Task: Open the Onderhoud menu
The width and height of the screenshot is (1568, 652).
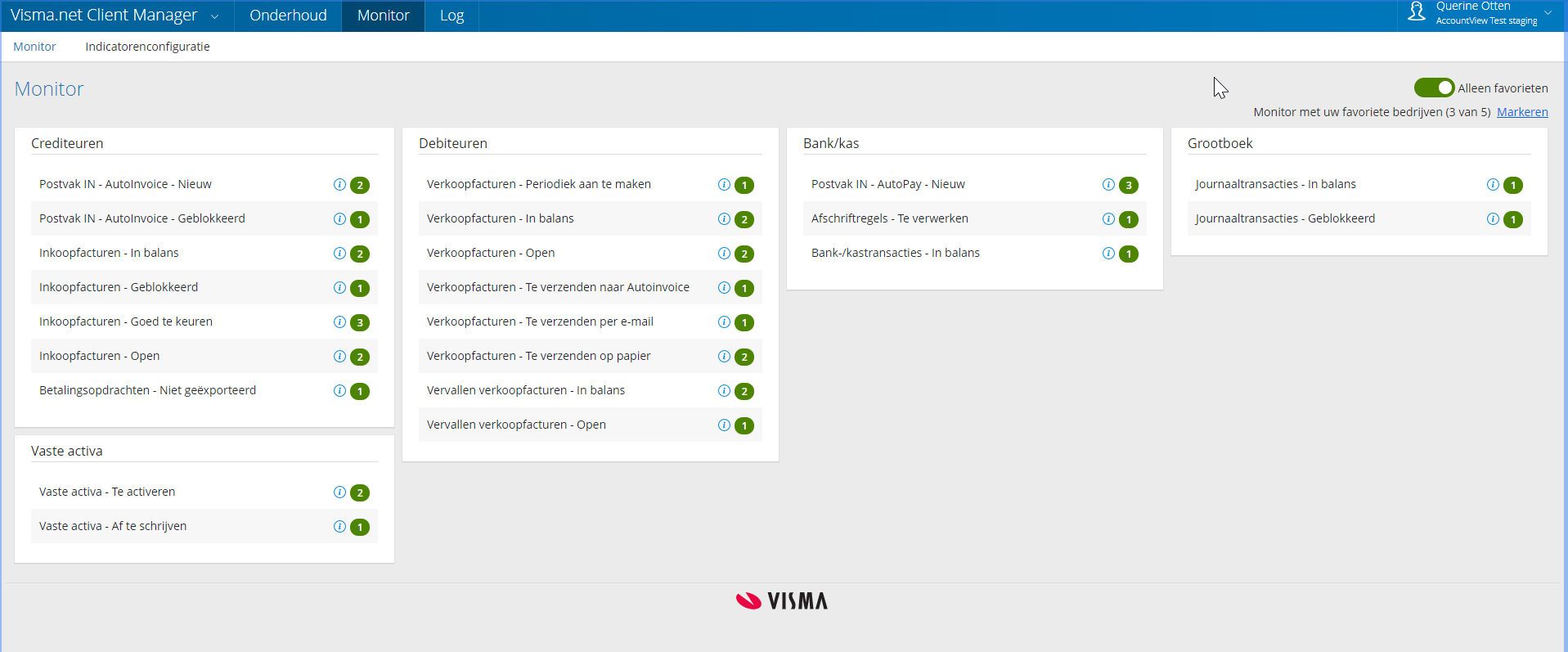Action: (x=288, y=16)
